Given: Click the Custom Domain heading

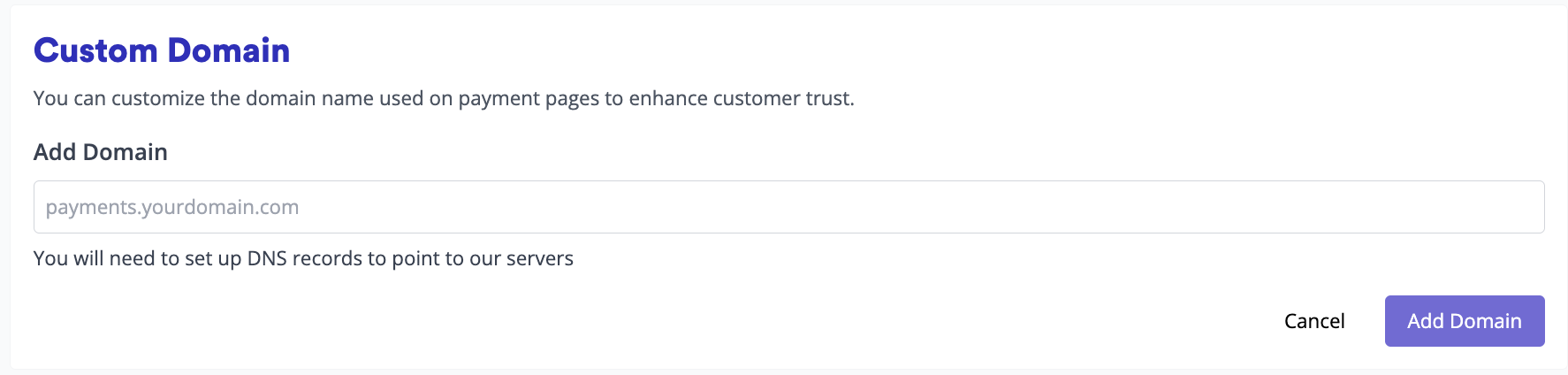Looking at the screenshot, I should (162, 50).
